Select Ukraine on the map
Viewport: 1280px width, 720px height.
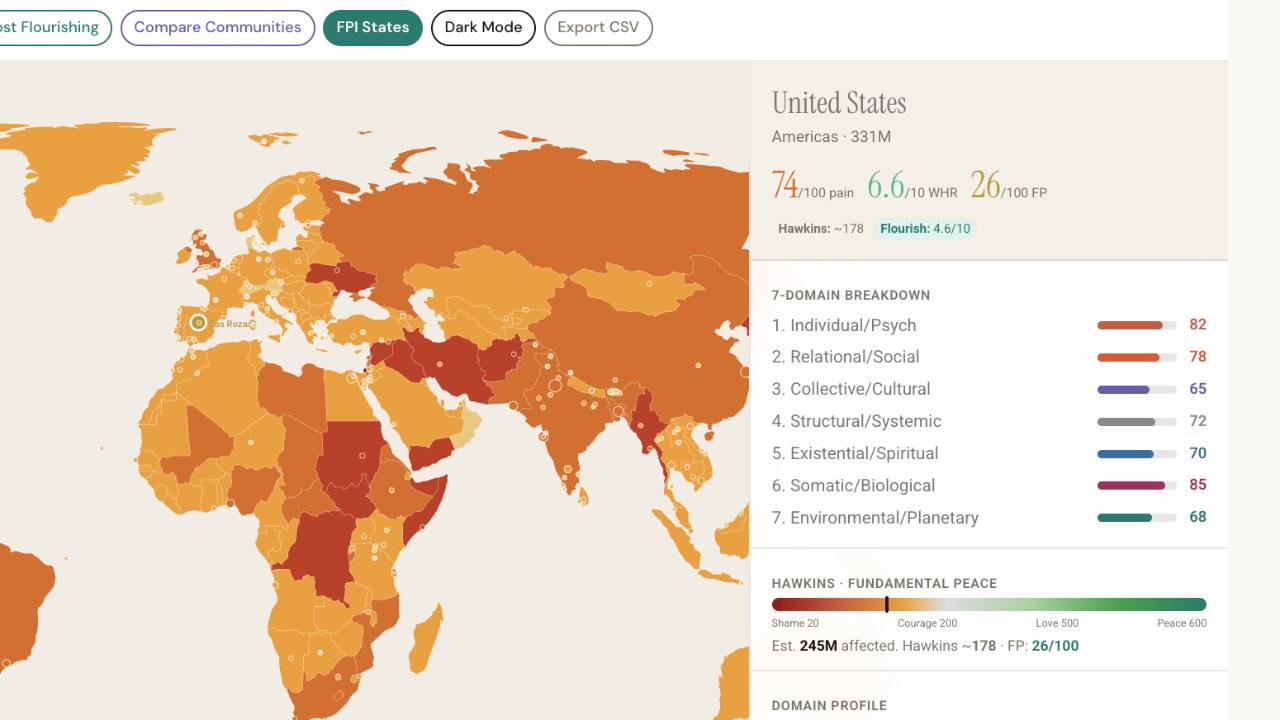pyautogui.click(x=340, y=277)
